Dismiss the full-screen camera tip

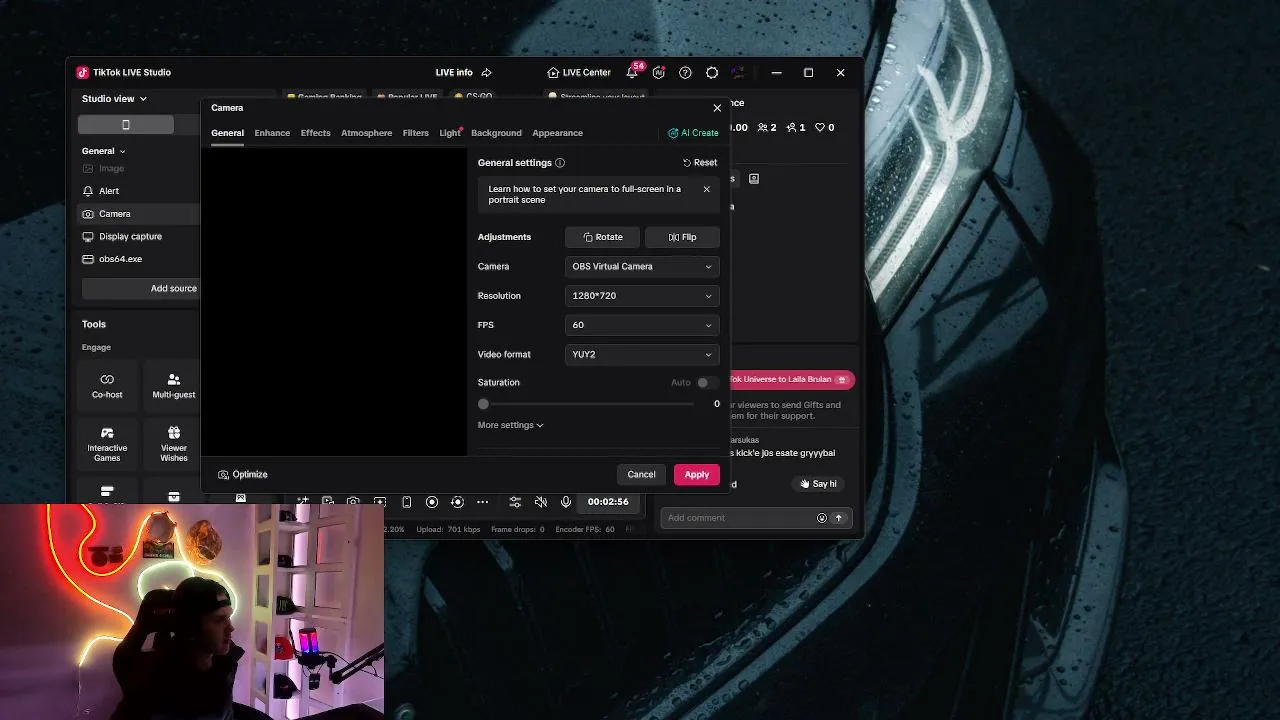point(706,189)
